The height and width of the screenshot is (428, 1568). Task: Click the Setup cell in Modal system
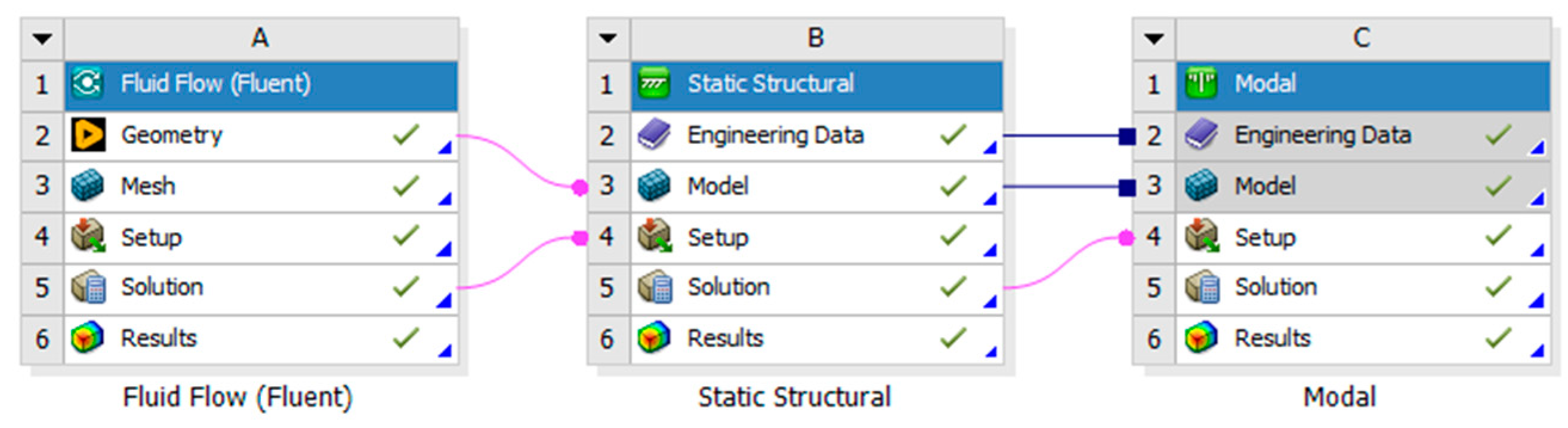1265,237
